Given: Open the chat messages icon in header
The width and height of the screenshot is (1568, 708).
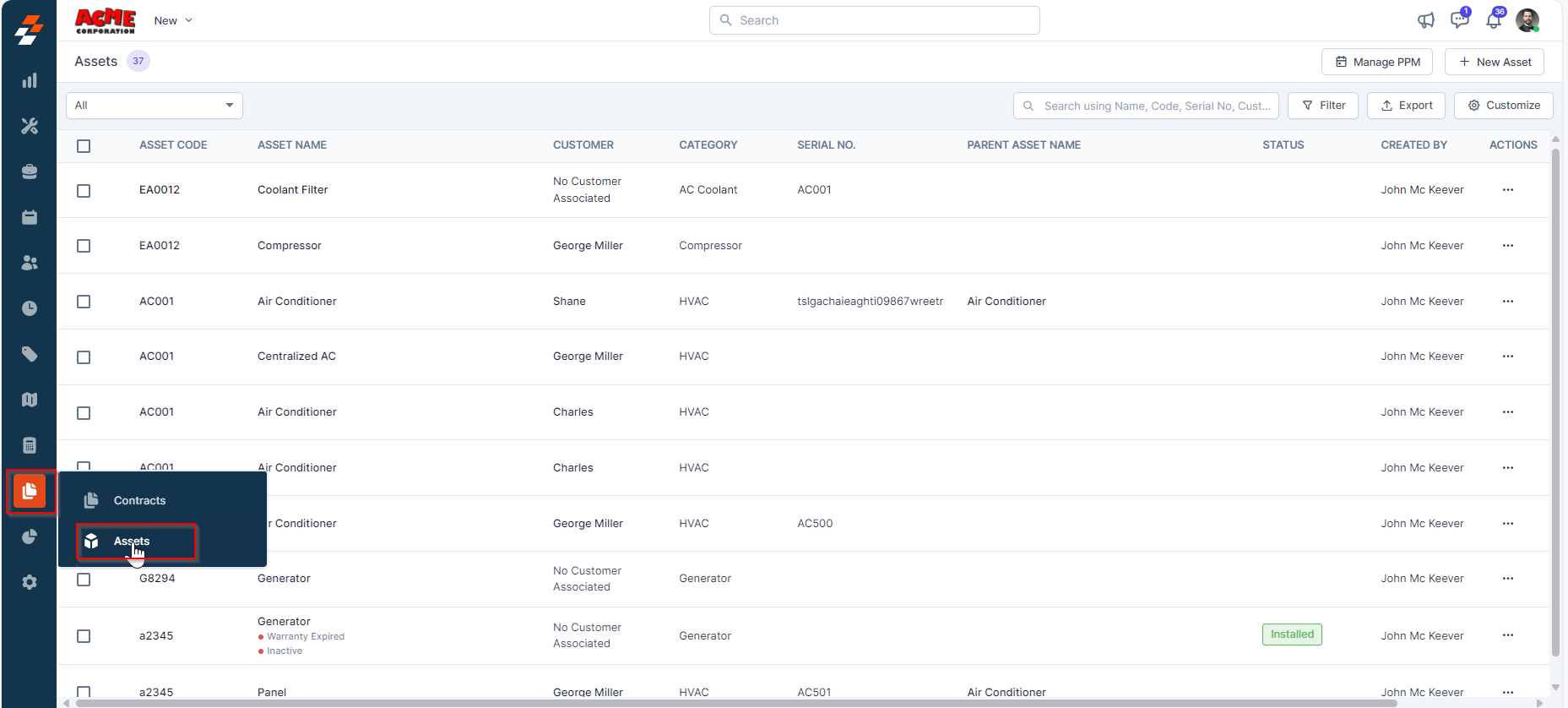Looking at the screenshot, I should [x=1459, y=20].
